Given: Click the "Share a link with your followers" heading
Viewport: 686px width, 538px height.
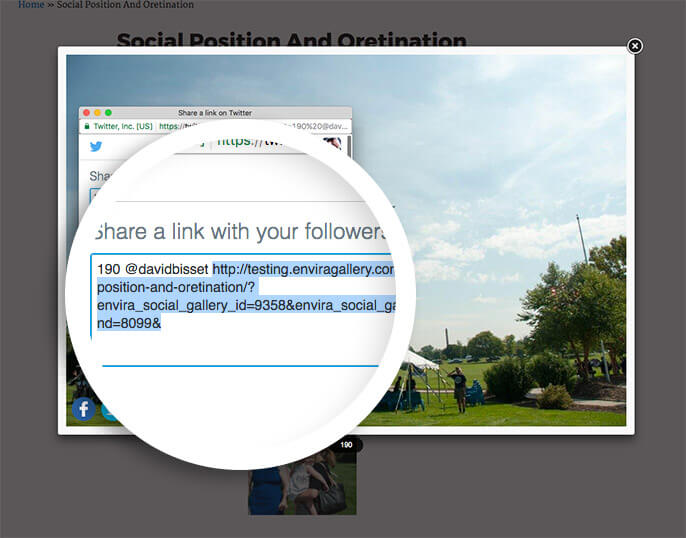Looking at the screenshot, I should point(240,232).
